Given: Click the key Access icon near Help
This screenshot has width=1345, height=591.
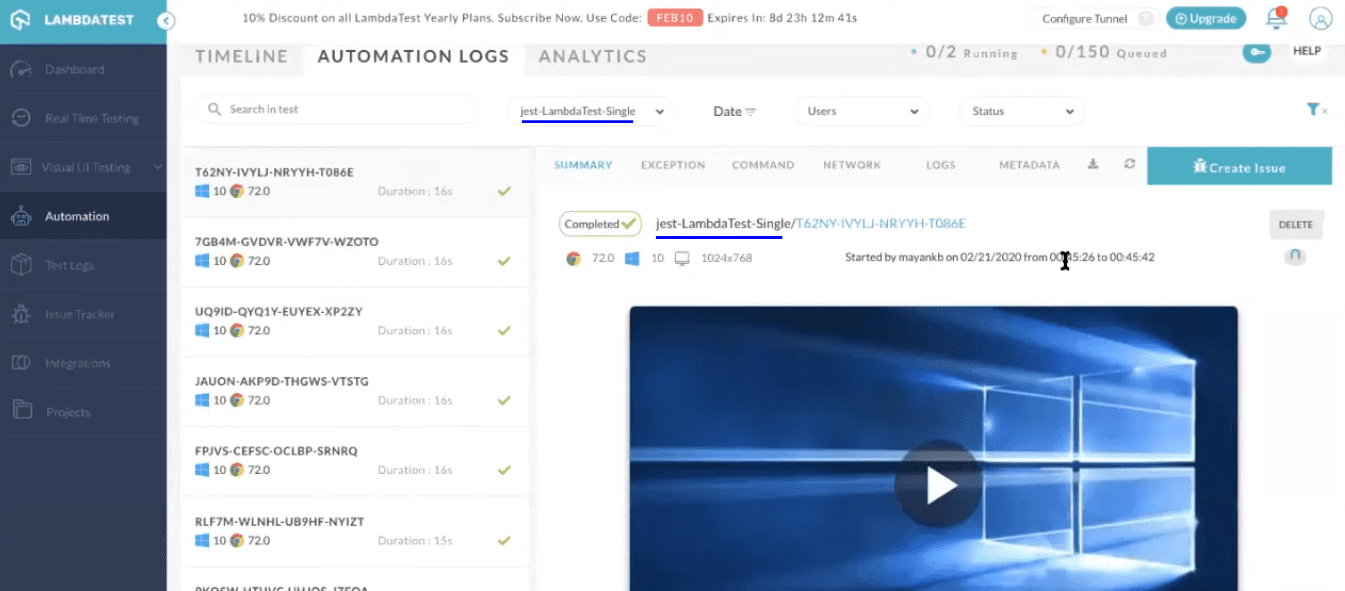Looking at the screenshot, I should (x=1257, y=53).
